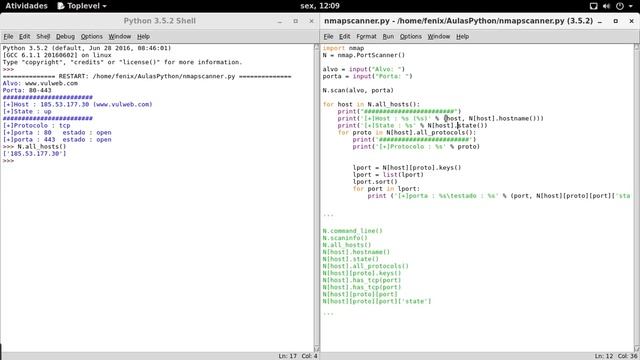Click the screen display icon in system tray

[x=593, y=6]
